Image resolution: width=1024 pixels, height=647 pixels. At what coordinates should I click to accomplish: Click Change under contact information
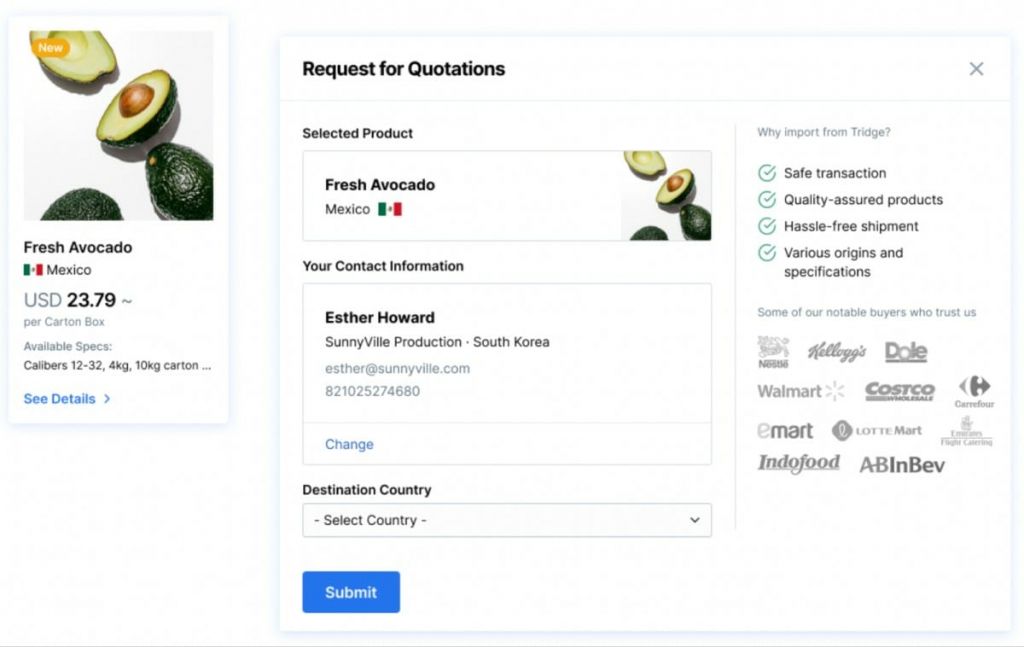[x=349, y=444]
